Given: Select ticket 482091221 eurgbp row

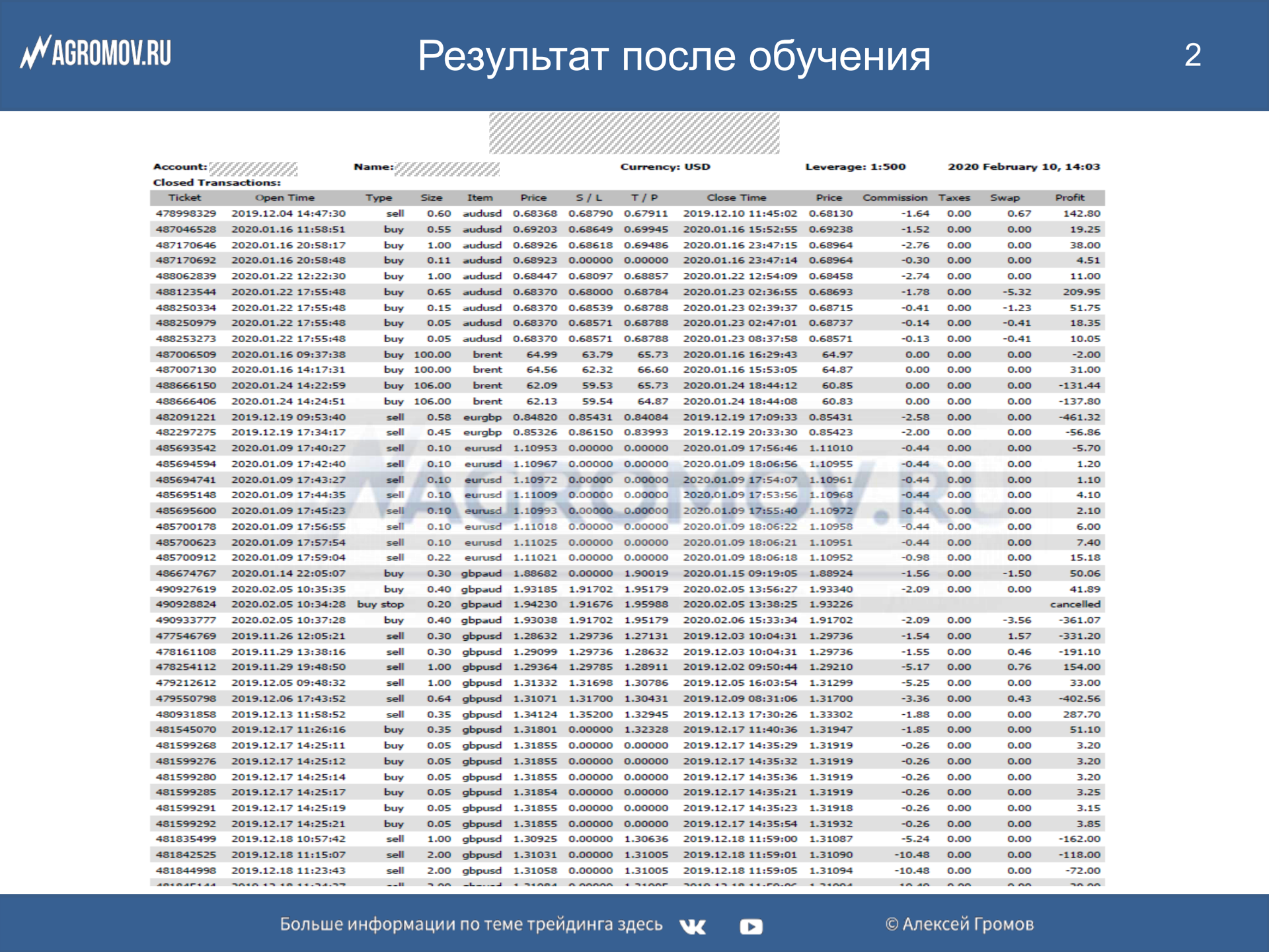Looking at the screenshot, I should tap(627, 417).
